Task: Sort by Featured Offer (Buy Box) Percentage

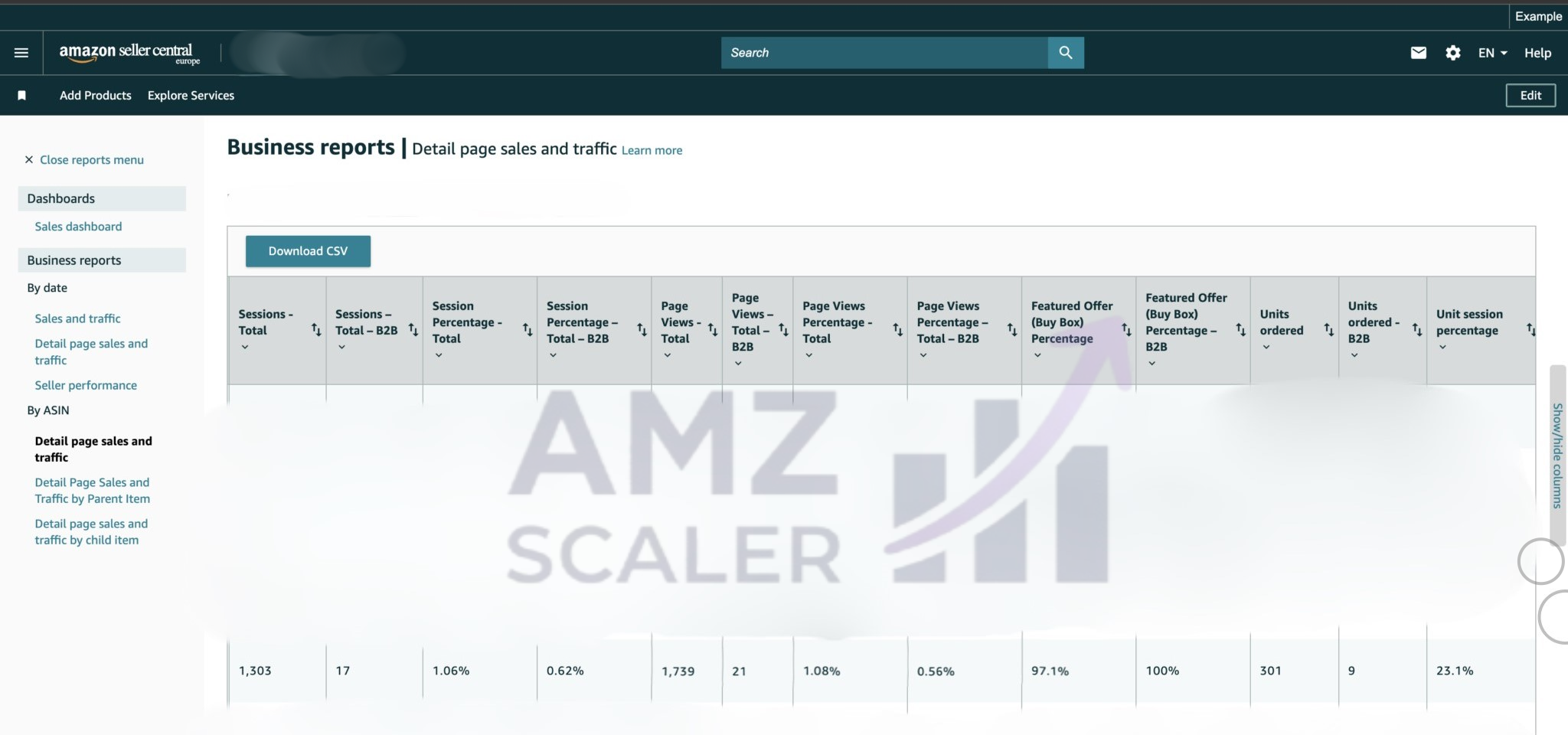Action: [x=1126, y=330]
